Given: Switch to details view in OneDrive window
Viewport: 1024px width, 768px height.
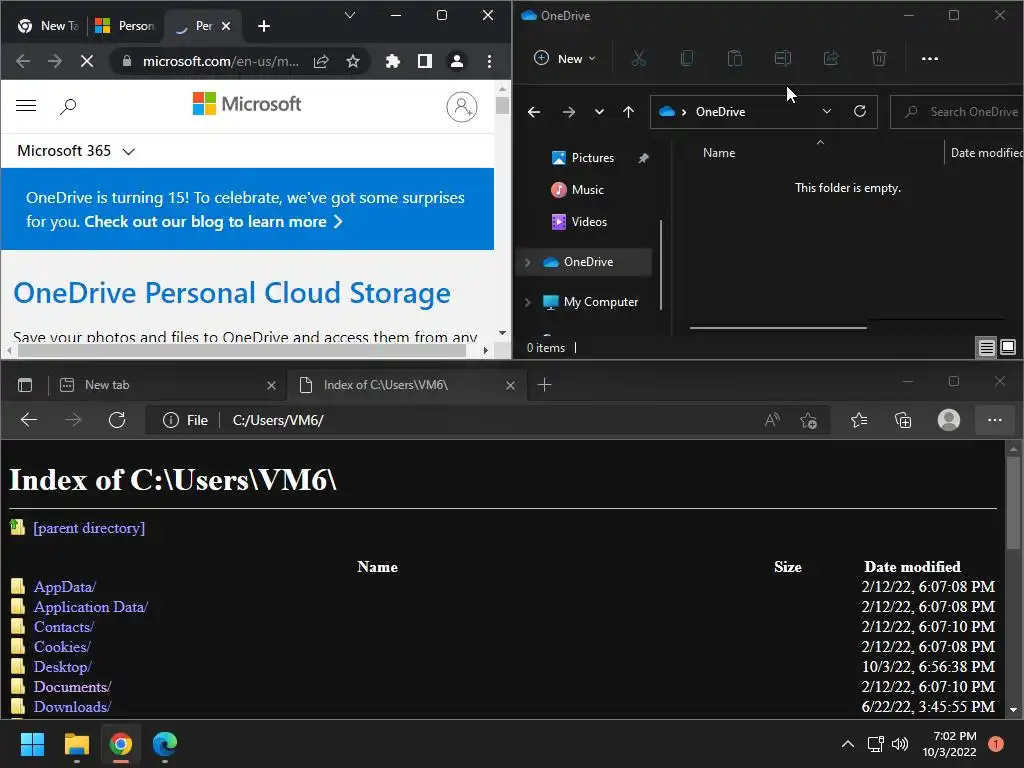Looking at the screenshot, I should 986,347.
